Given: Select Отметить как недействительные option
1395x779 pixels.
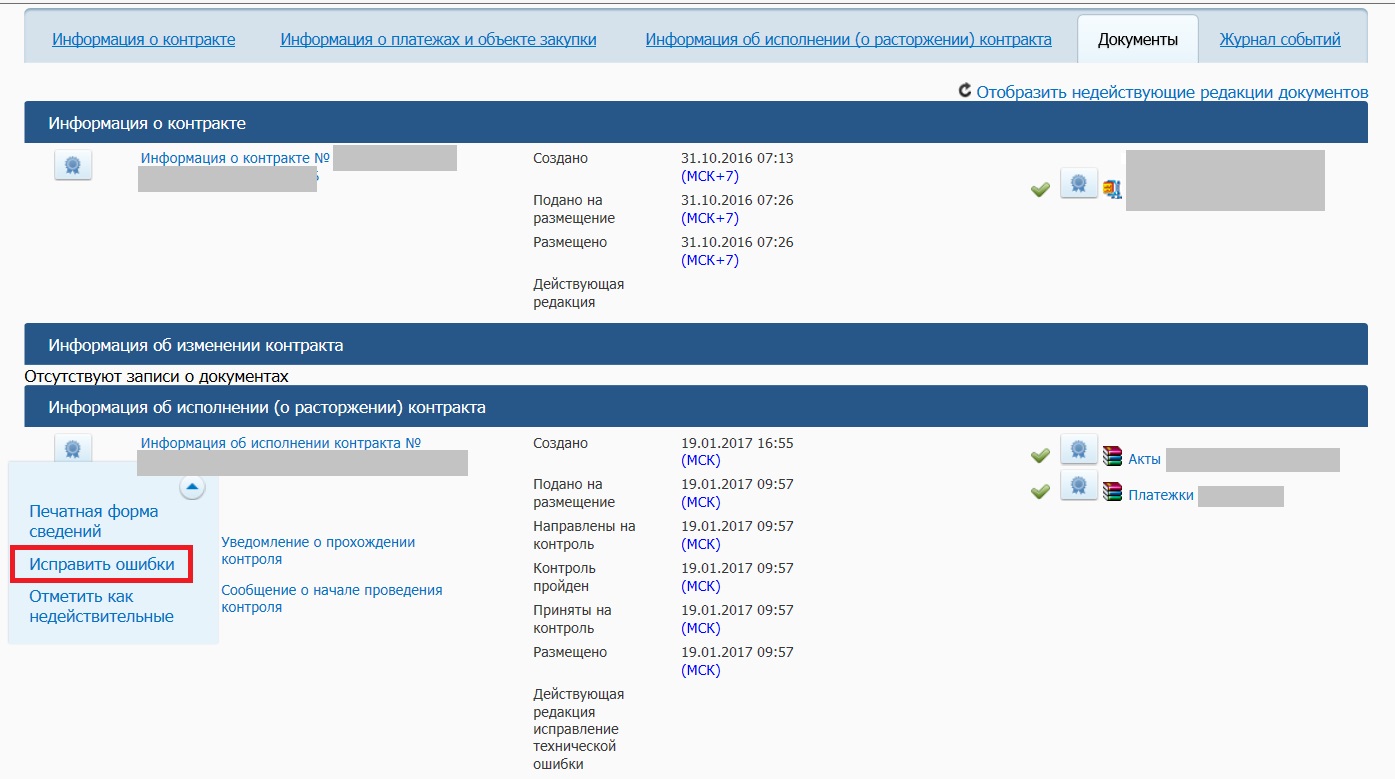Looking at the screenshot, I should (x=101, y=606).
